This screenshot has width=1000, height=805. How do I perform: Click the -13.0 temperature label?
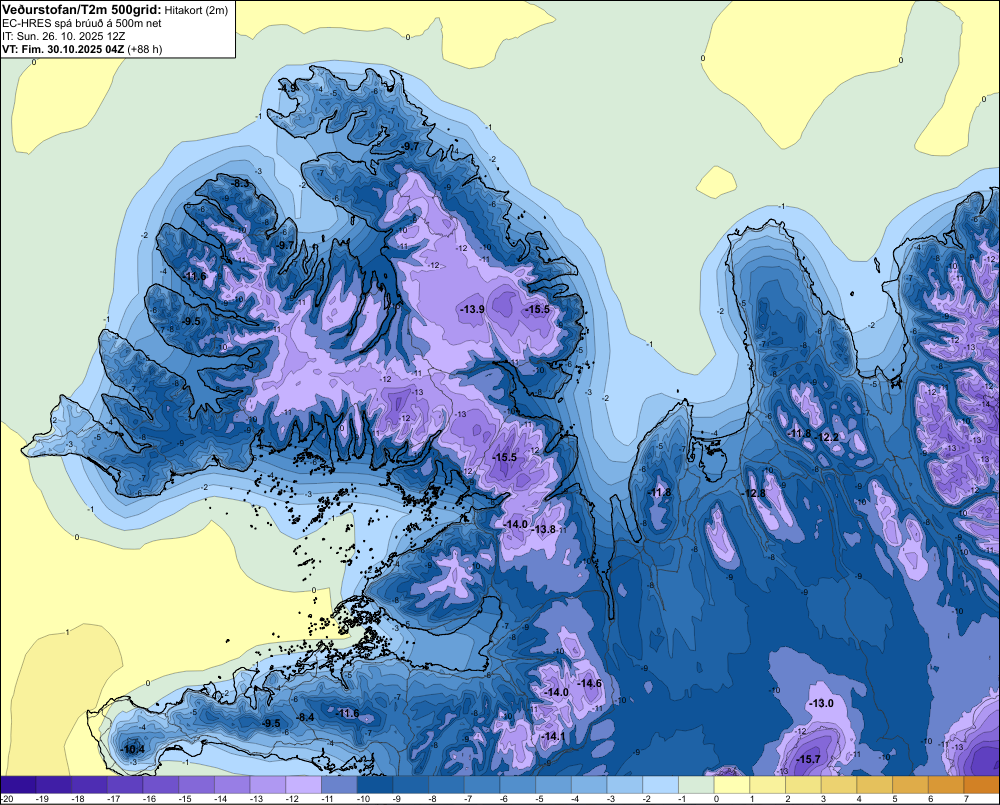(x=821, y=704)
